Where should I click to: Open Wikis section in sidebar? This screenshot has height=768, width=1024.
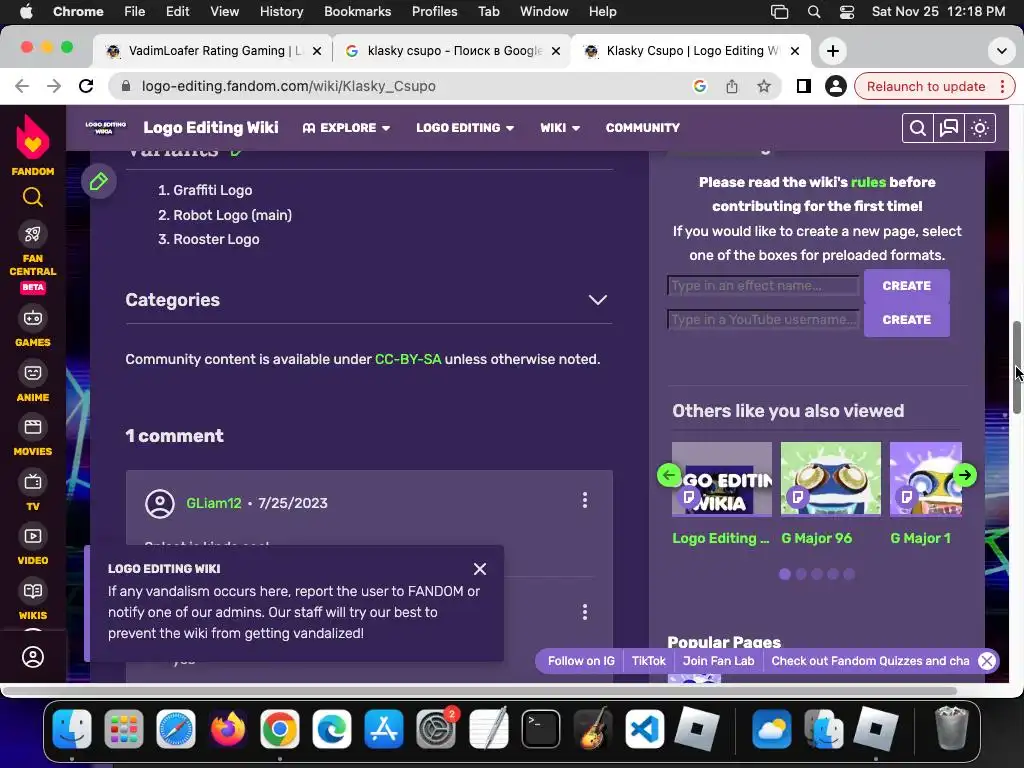(x=33, y=600)
